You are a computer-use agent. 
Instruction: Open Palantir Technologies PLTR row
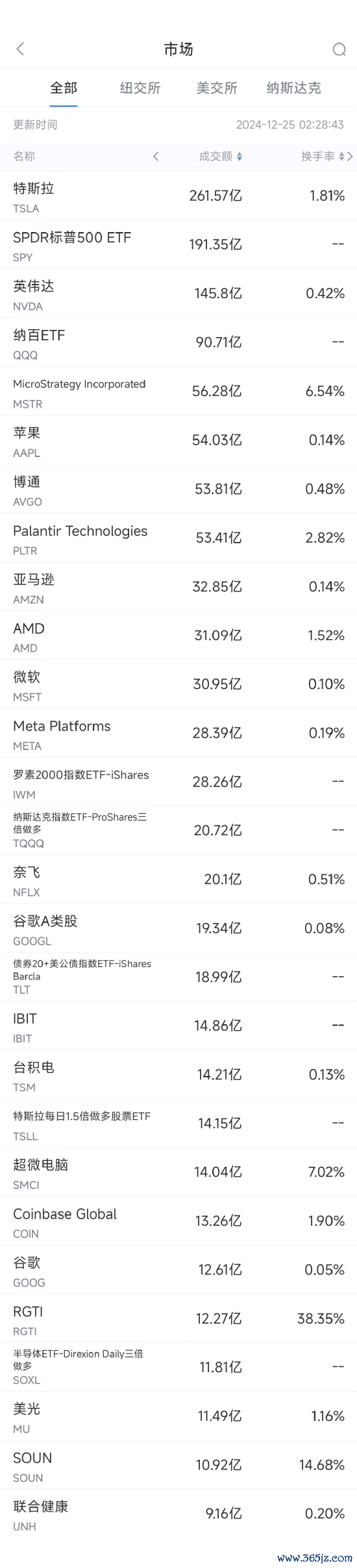[178, 537]
